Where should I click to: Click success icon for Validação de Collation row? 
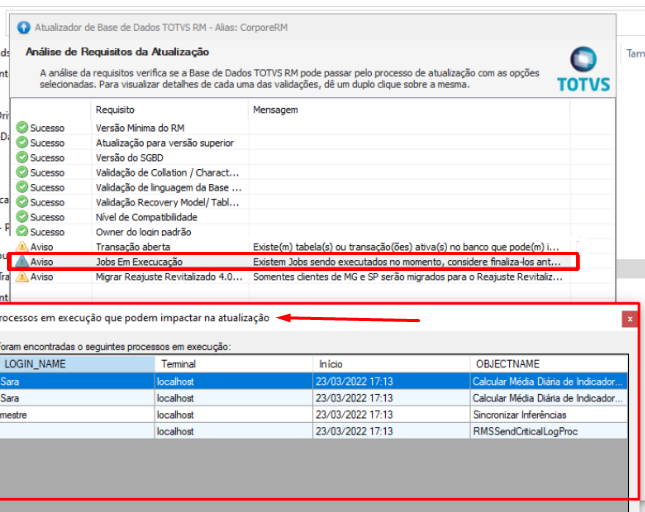22,172
